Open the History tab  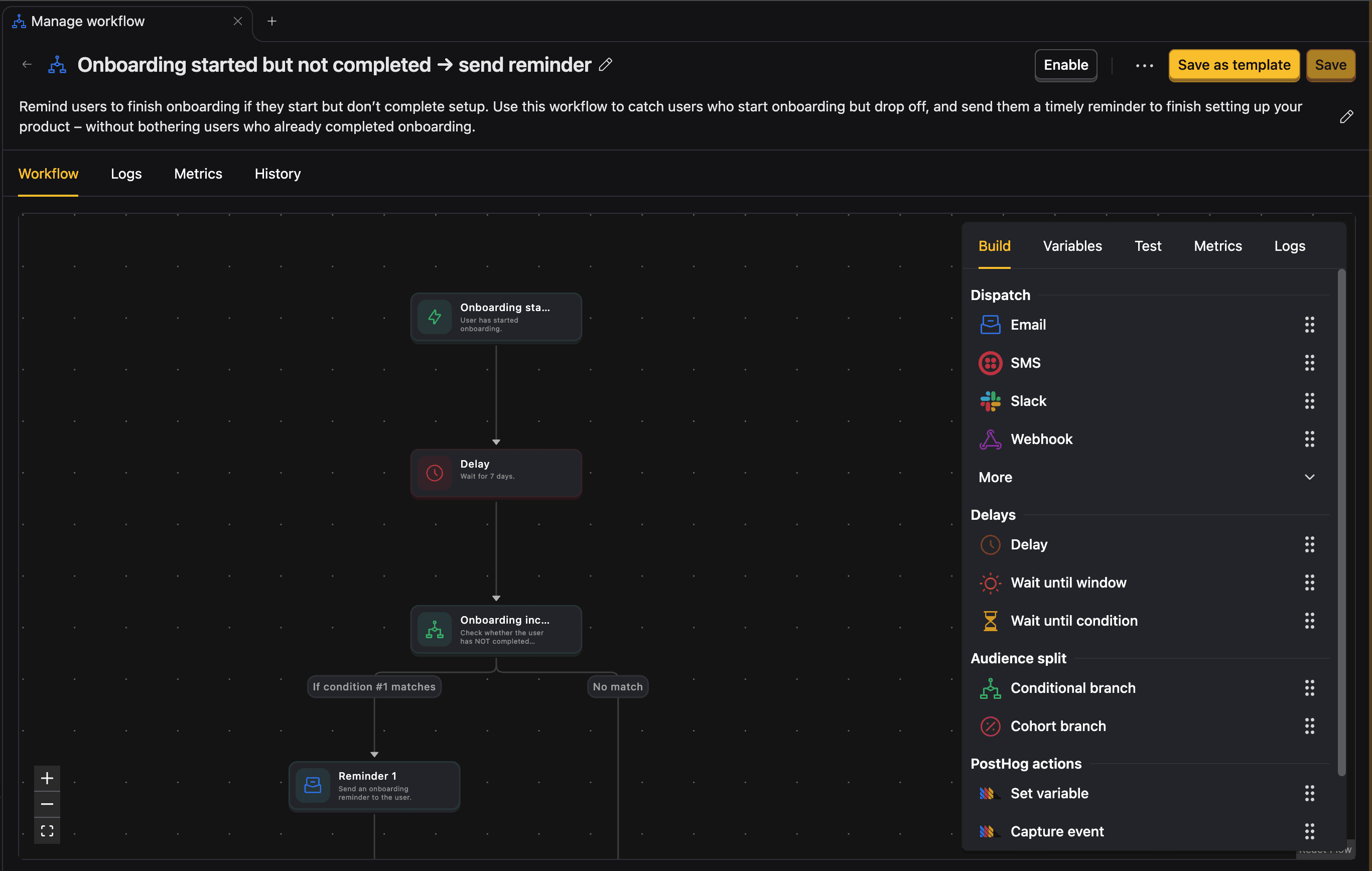point(278,174)
